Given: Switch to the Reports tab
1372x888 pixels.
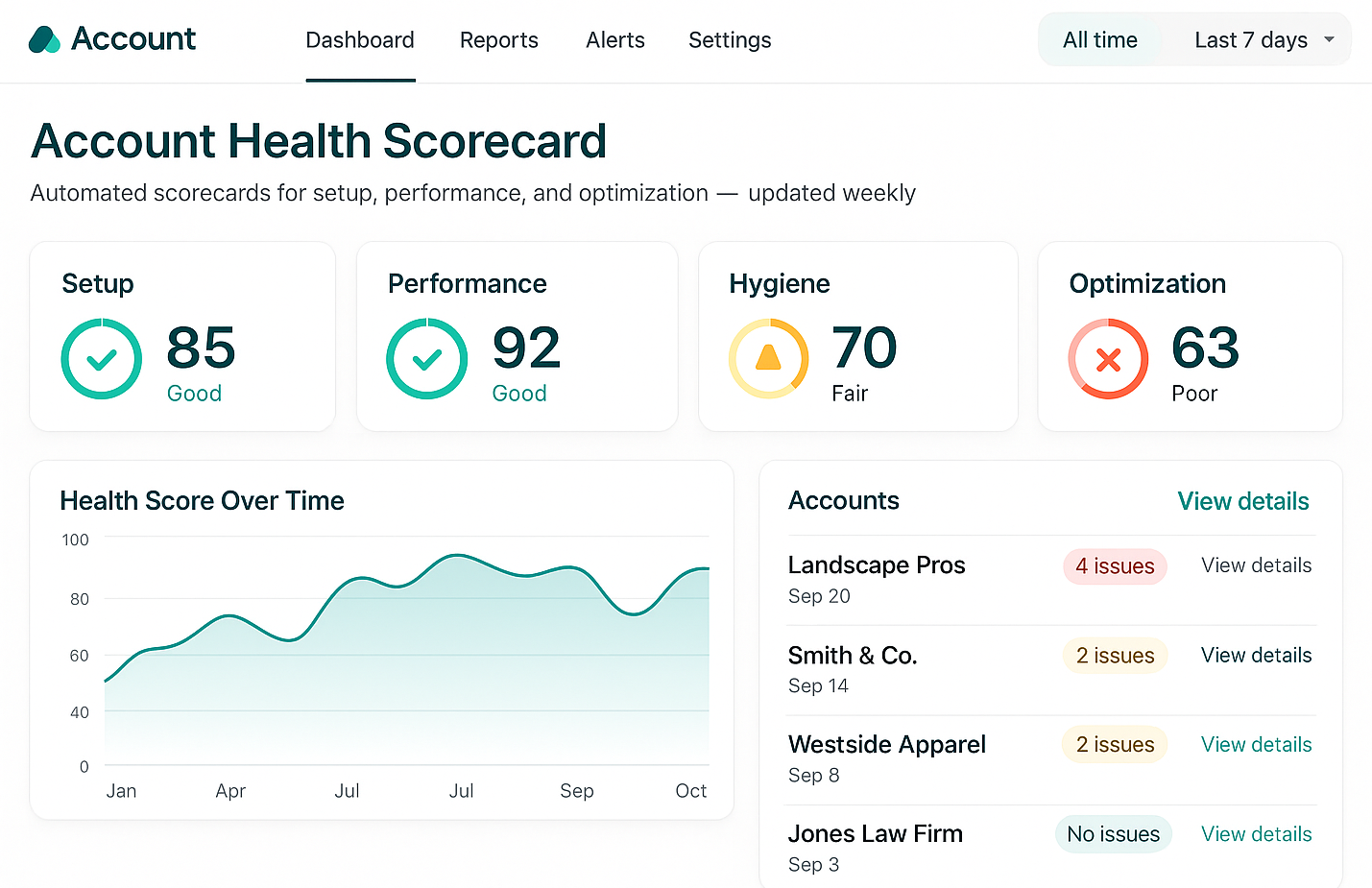Looking at the screenshot, I should pyautogui.click(x=498, y=40).
